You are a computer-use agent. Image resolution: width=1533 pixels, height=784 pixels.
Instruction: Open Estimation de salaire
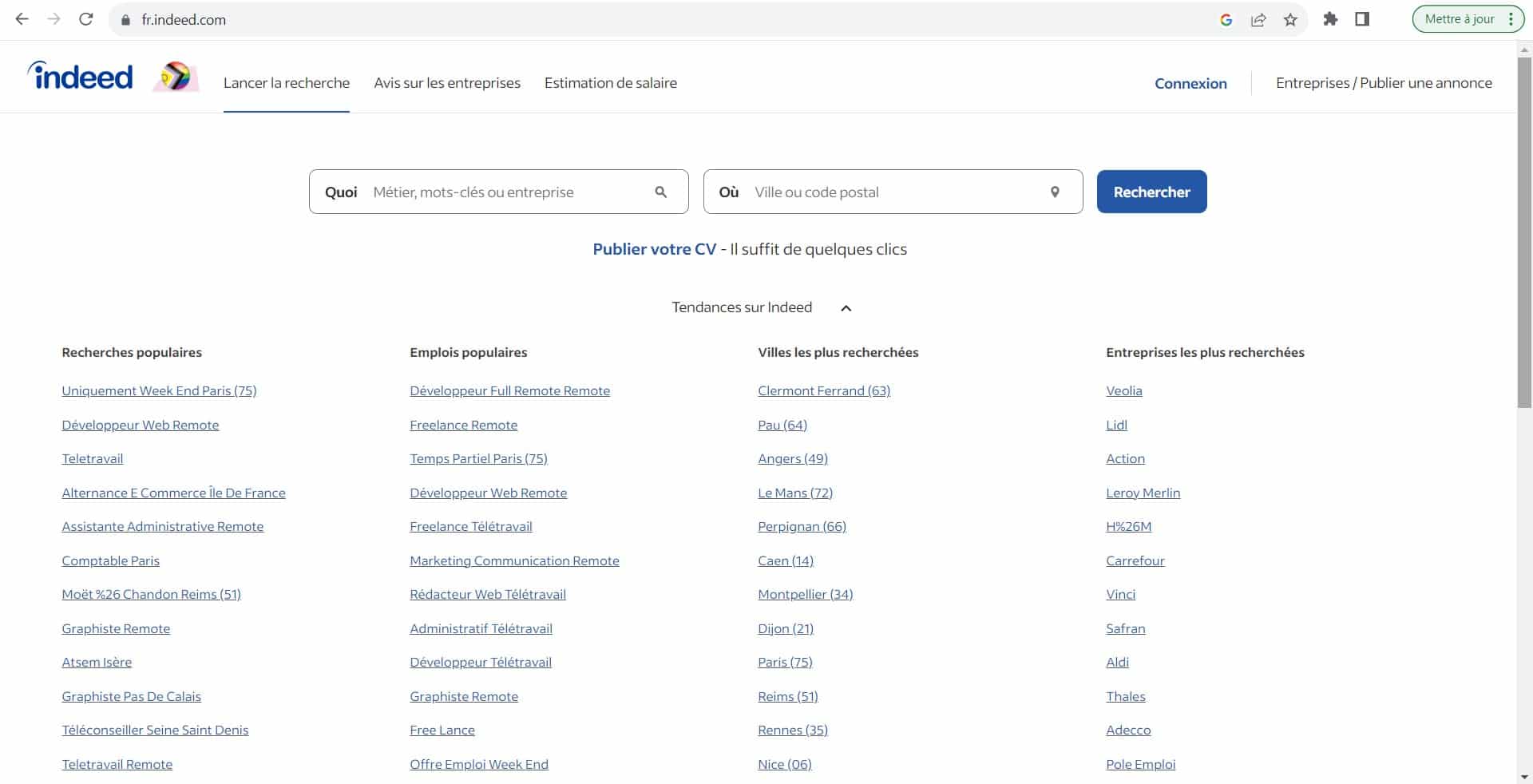[611, 83]
